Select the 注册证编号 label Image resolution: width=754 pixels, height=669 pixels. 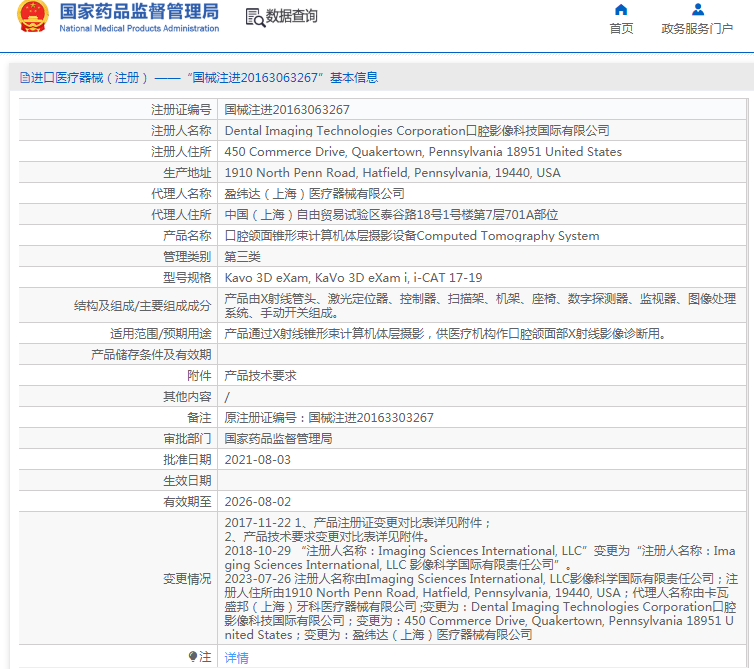click(181, 110)
